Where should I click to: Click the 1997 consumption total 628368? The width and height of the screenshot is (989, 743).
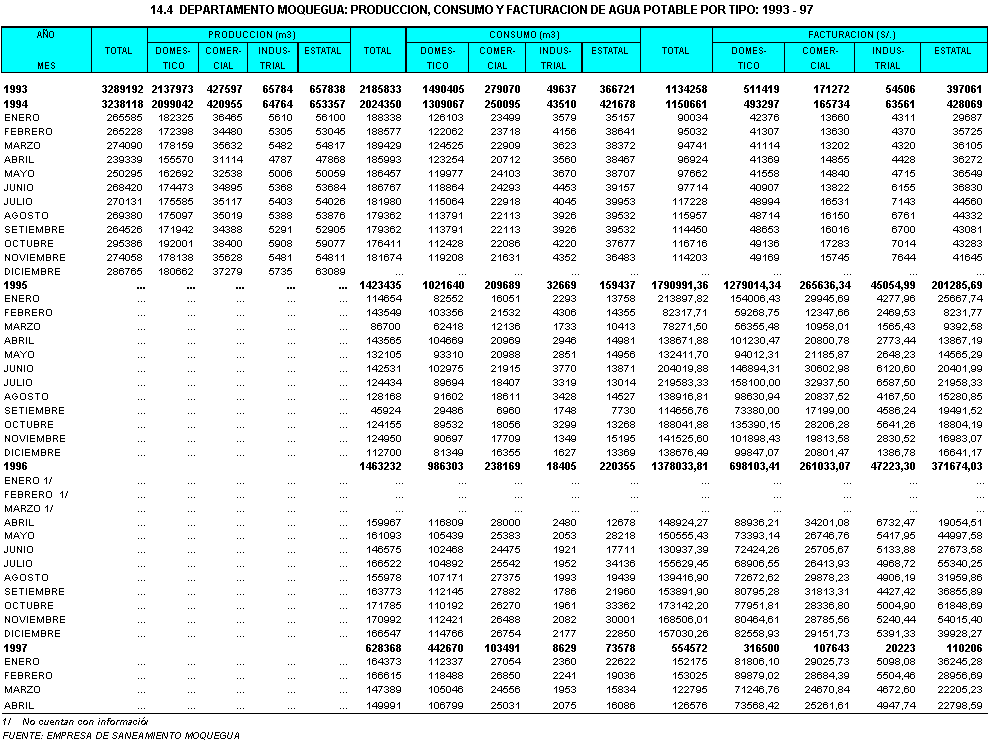coord(380,648)
